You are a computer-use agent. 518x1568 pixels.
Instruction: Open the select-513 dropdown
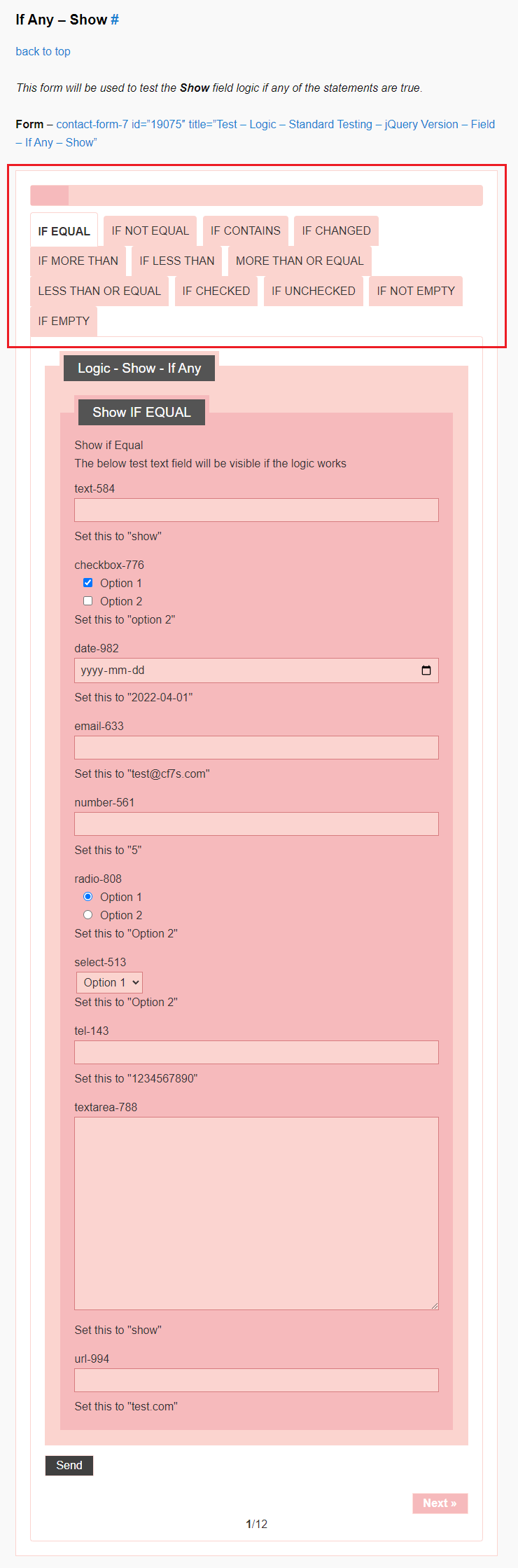pyautogui.click(x=110, y=982)
